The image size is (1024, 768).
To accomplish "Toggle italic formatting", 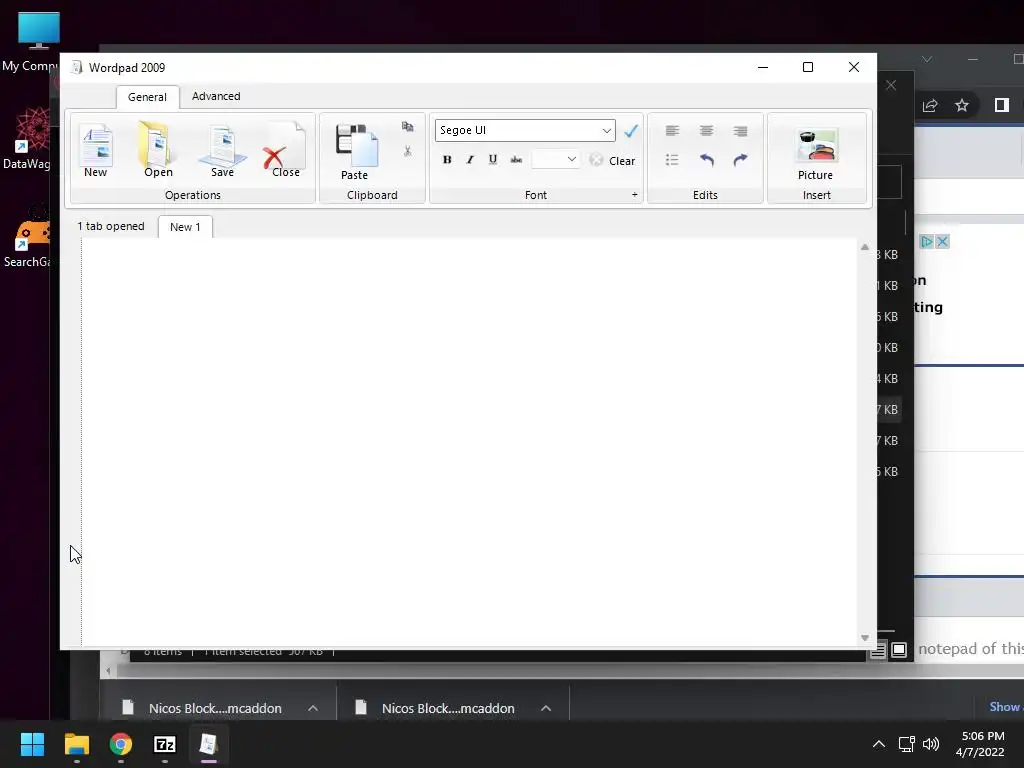I will tap(470, 160).
